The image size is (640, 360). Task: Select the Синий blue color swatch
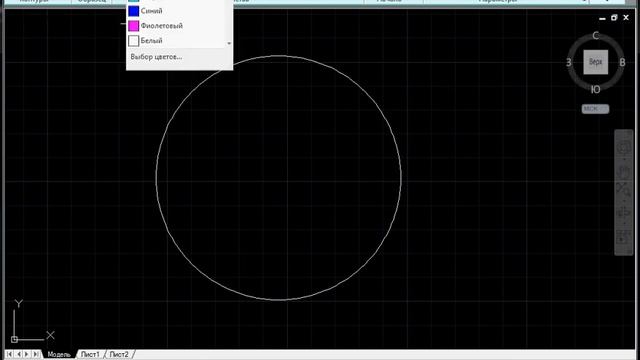[133, 11]
